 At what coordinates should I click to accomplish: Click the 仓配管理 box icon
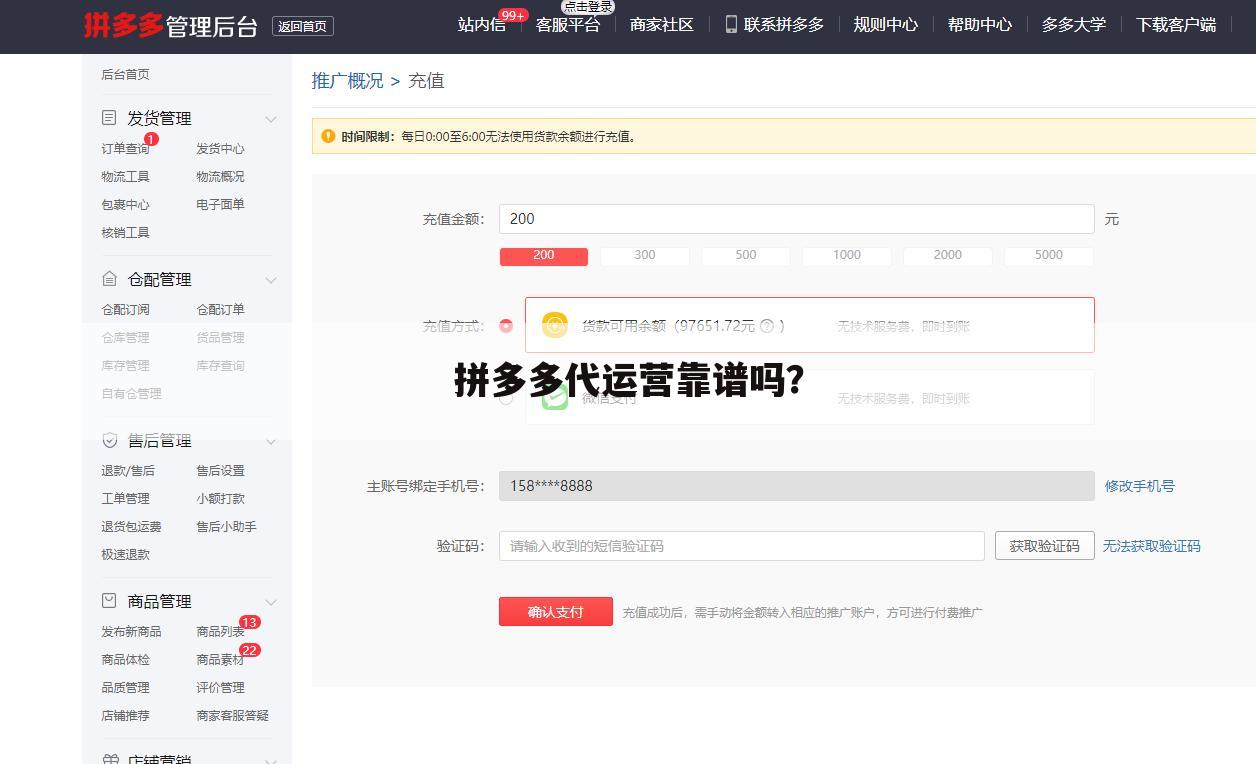tap(108, 279)
